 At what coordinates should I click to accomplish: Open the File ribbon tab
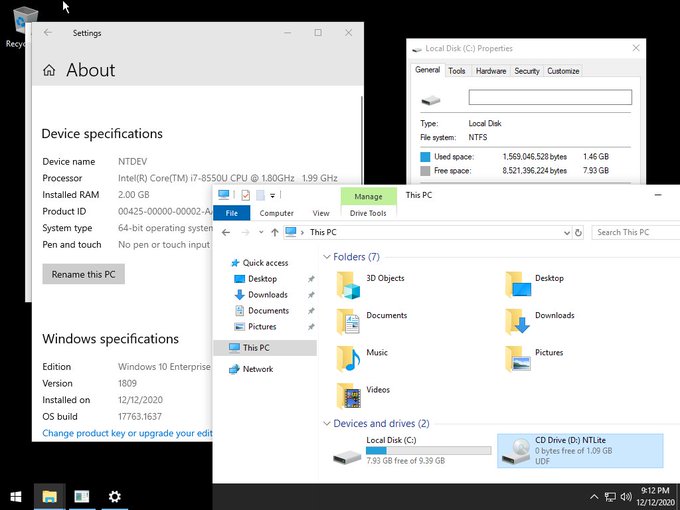click(x=232, y=213)
